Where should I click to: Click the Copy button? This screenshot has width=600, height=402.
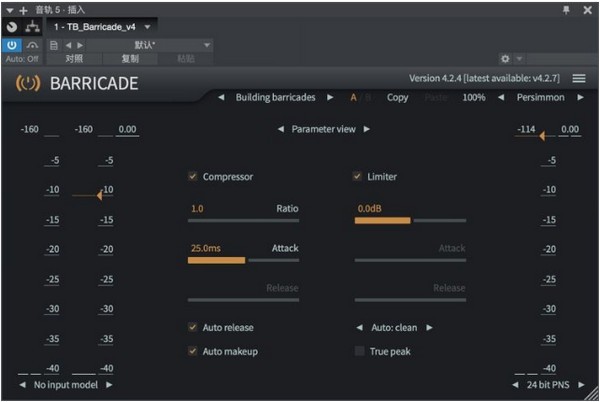click(397, 98)
